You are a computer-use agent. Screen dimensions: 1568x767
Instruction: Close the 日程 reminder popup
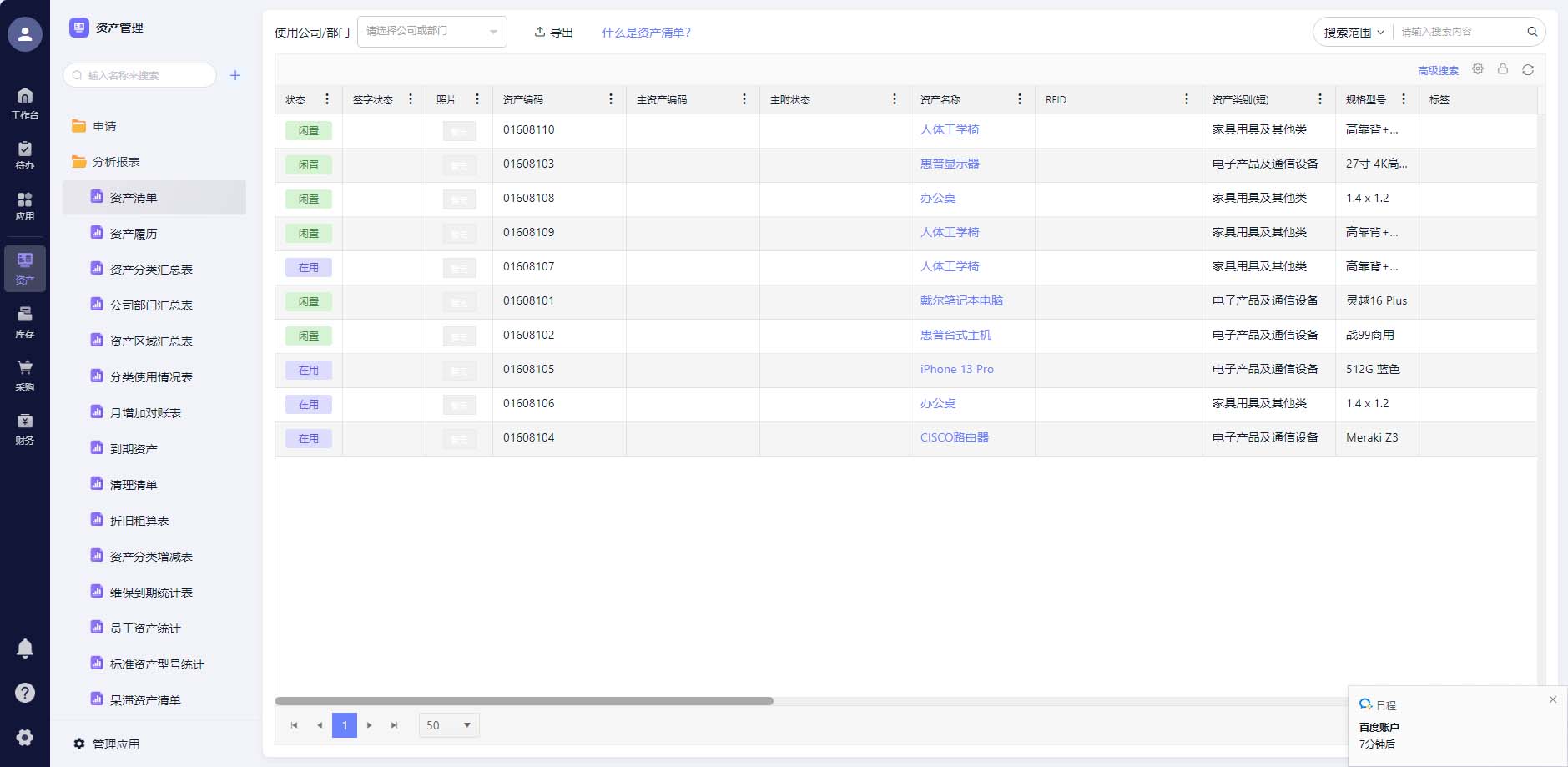[1553, 699]
